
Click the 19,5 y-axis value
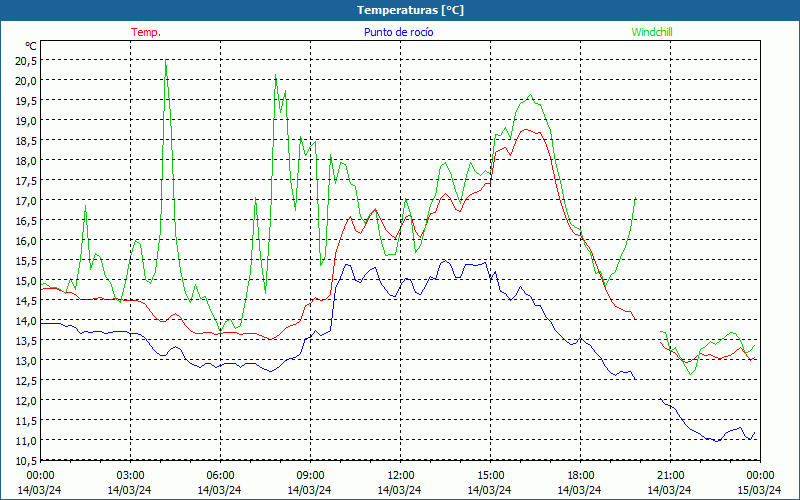[x=27, y=101]
